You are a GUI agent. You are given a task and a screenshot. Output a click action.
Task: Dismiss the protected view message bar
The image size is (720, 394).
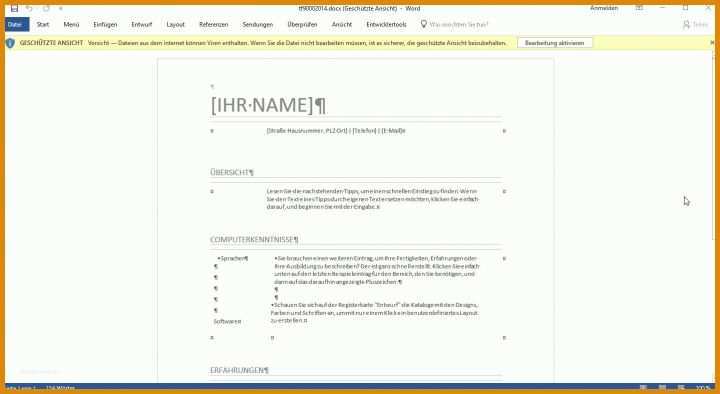click(x=712, y=42)
